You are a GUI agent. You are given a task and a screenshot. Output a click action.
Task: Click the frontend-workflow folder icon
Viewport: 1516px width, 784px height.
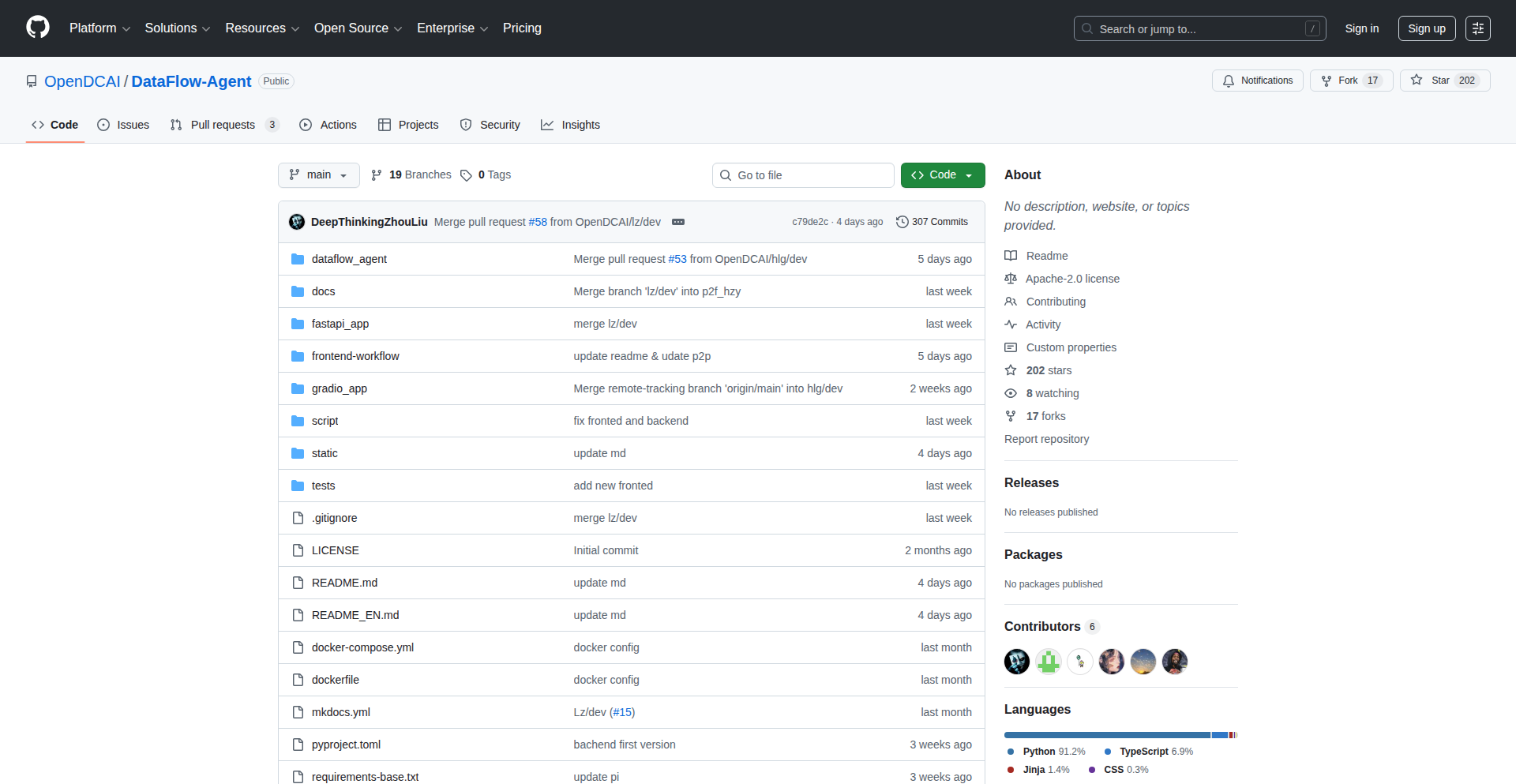[x=298, y=356]
